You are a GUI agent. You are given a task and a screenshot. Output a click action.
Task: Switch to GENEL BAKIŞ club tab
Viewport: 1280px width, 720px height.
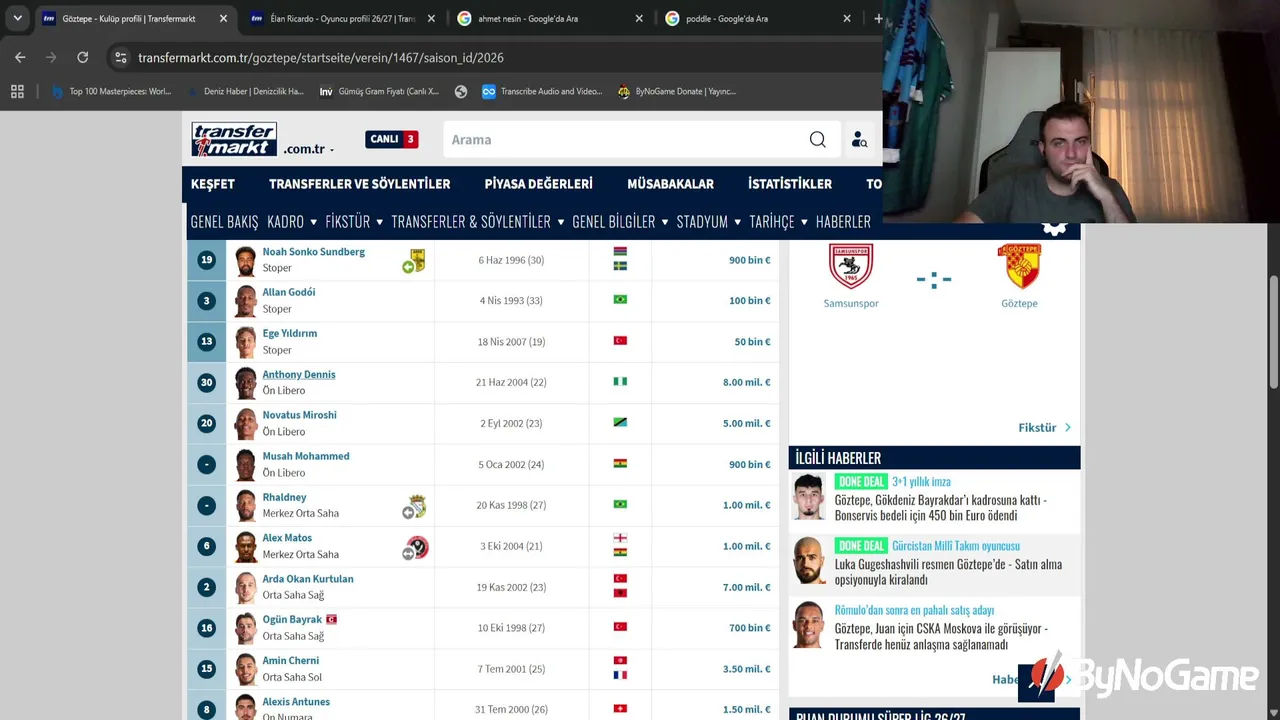coord(224,222)
